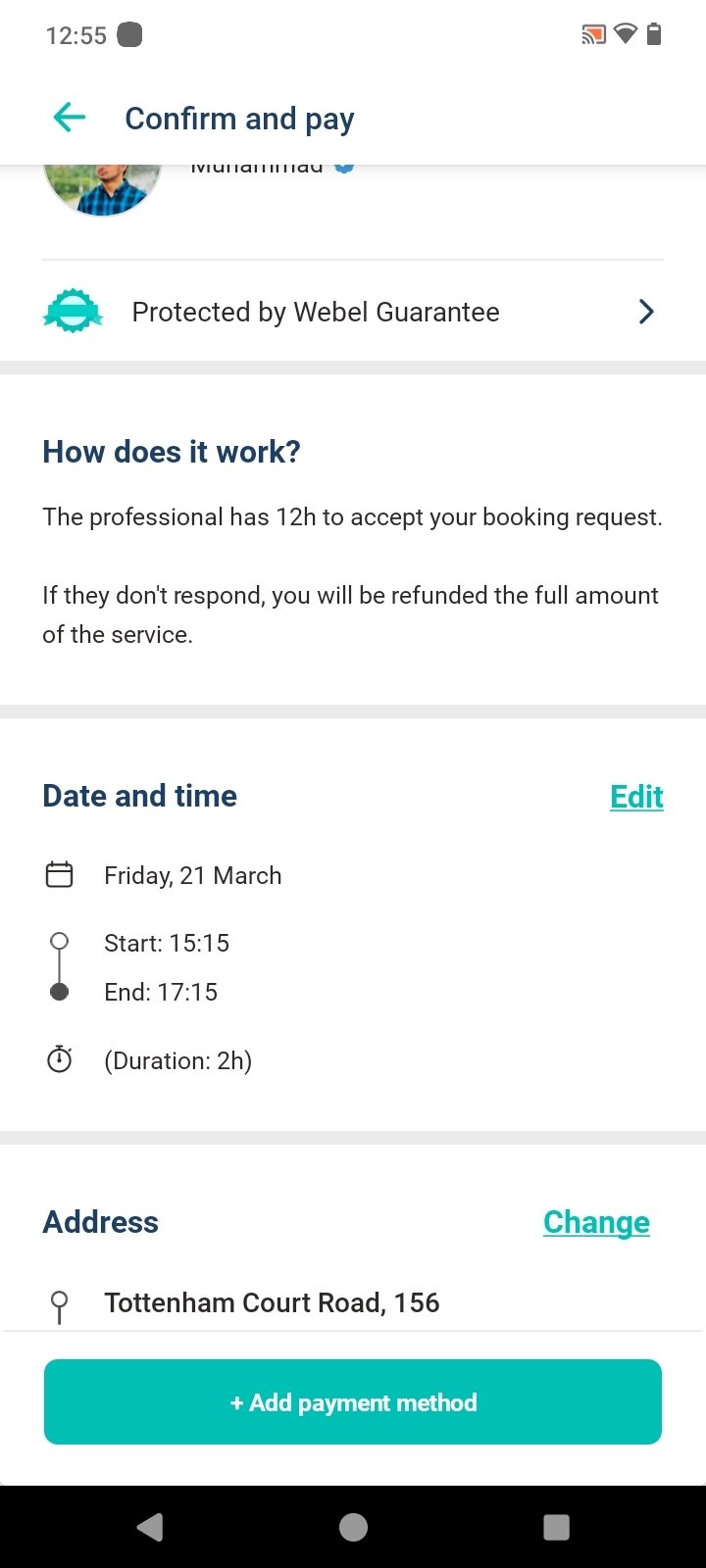
Task: Click the Webel Guarantee badge icon
Action: click(73, 312)
